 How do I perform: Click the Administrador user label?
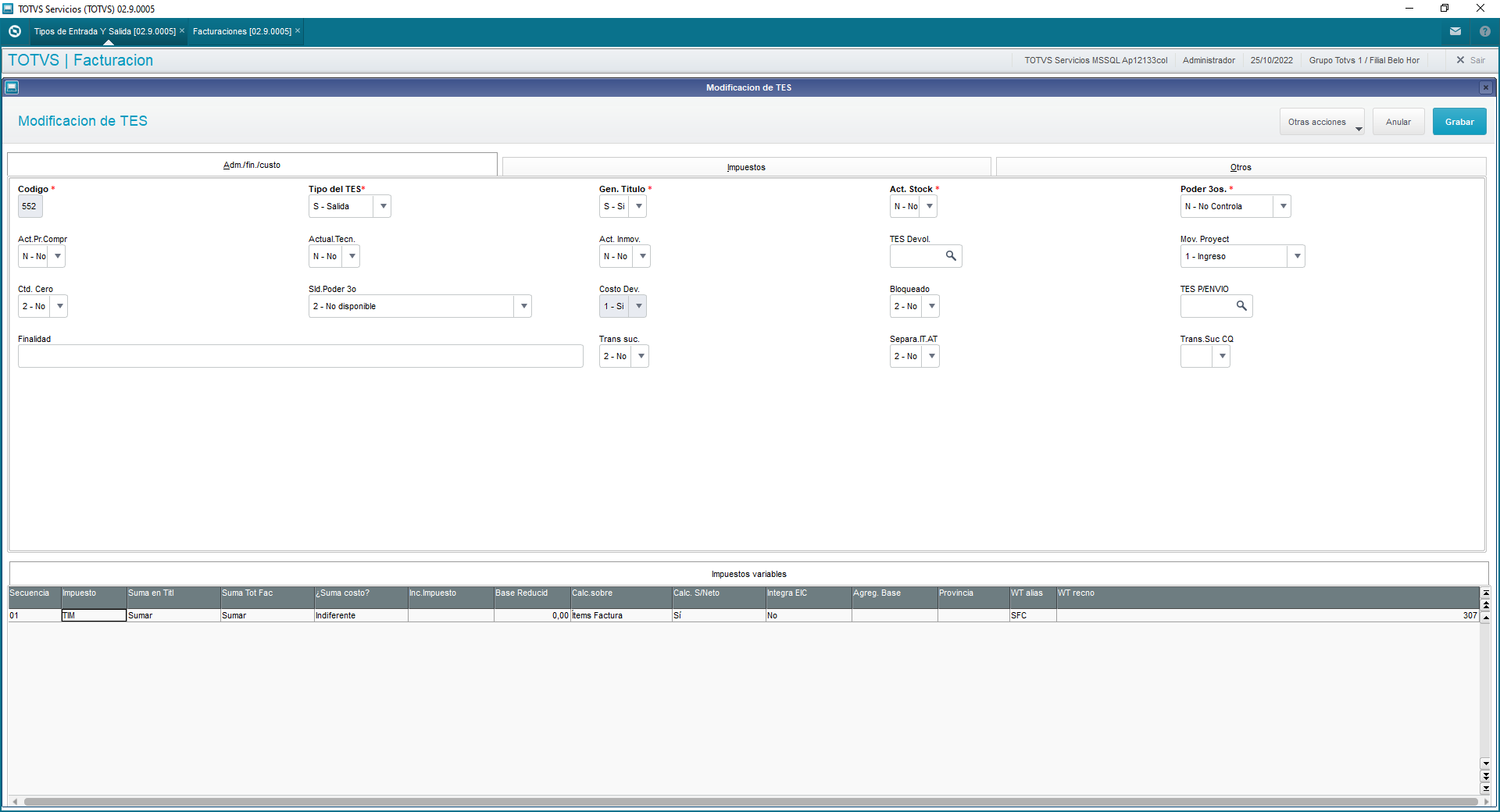click(1209, 60)
